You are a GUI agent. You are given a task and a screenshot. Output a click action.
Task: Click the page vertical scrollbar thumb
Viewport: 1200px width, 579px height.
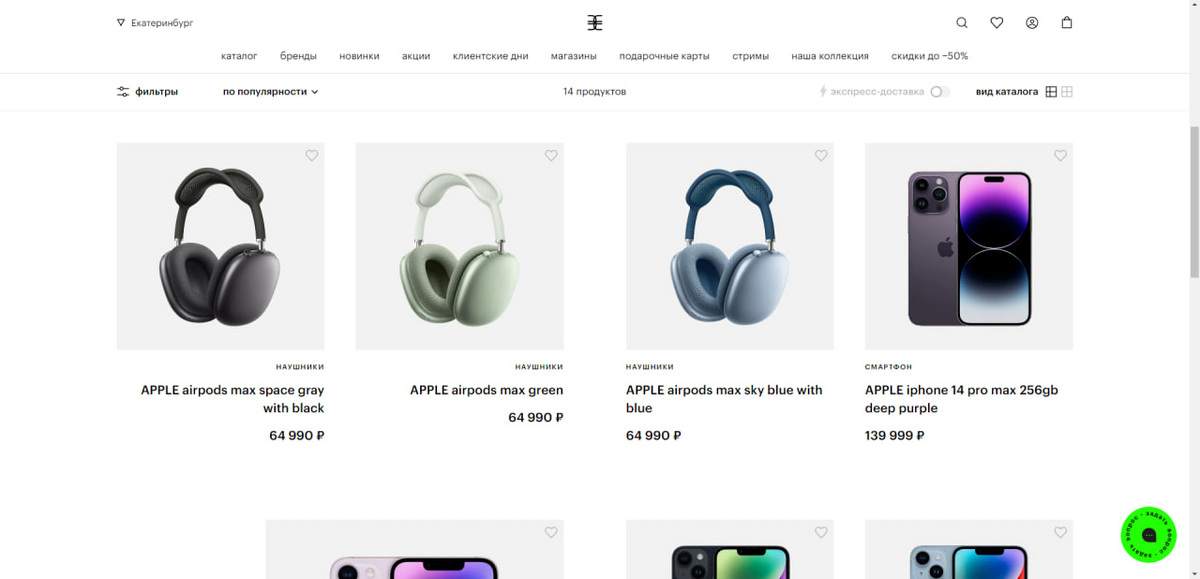1194,203
